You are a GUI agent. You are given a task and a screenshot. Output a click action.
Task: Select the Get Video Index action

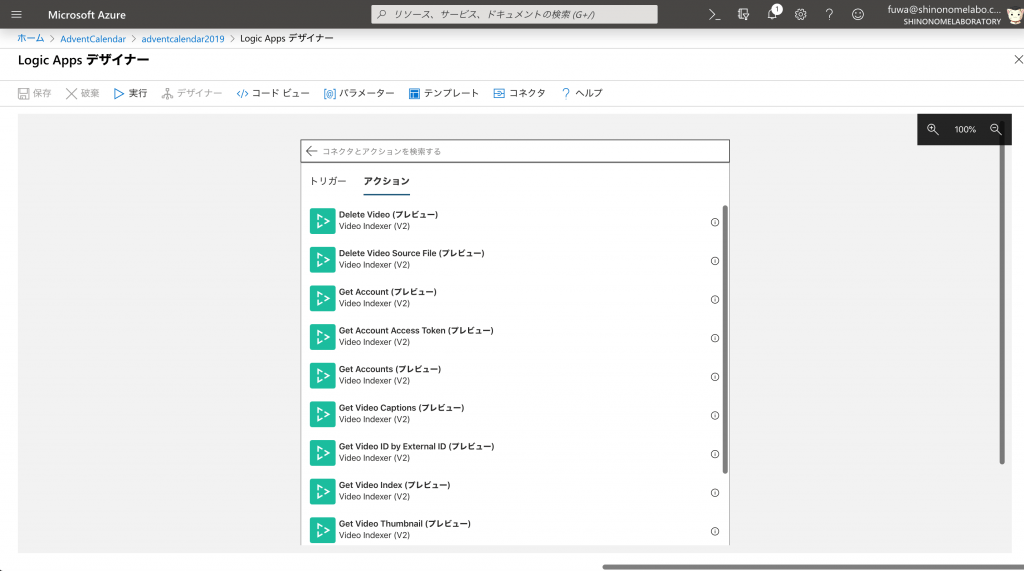515,491
